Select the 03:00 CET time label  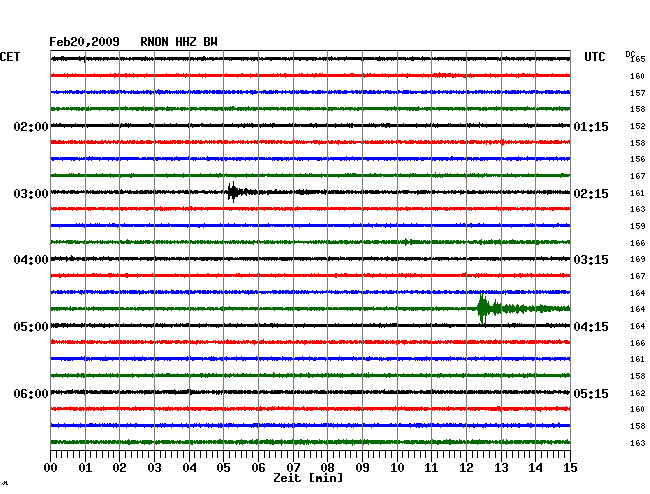tap(31, 194)
